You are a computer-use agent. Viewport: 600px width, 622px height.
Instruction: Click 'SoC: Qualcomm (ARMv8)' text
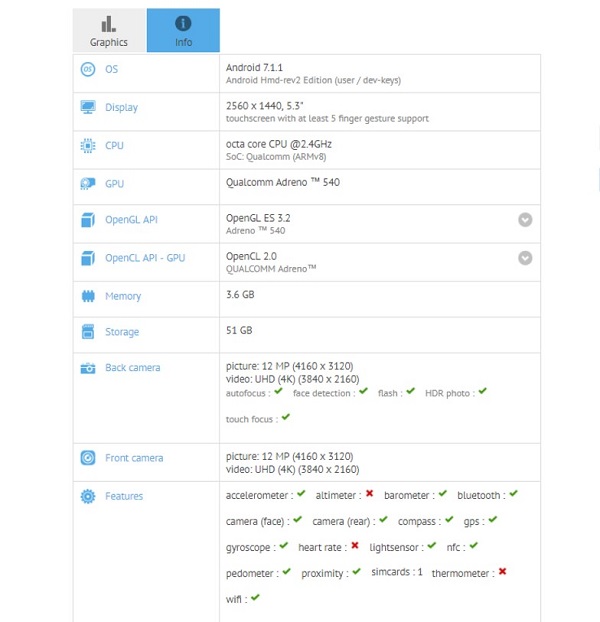click(276, 157)
